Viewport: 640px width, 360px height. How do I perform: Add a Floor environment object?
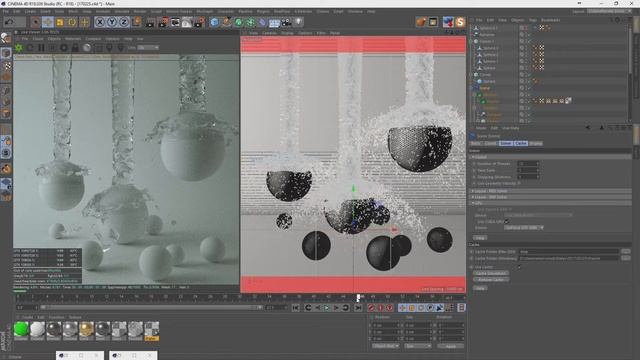pyautogui.click(x=274, y=22)
